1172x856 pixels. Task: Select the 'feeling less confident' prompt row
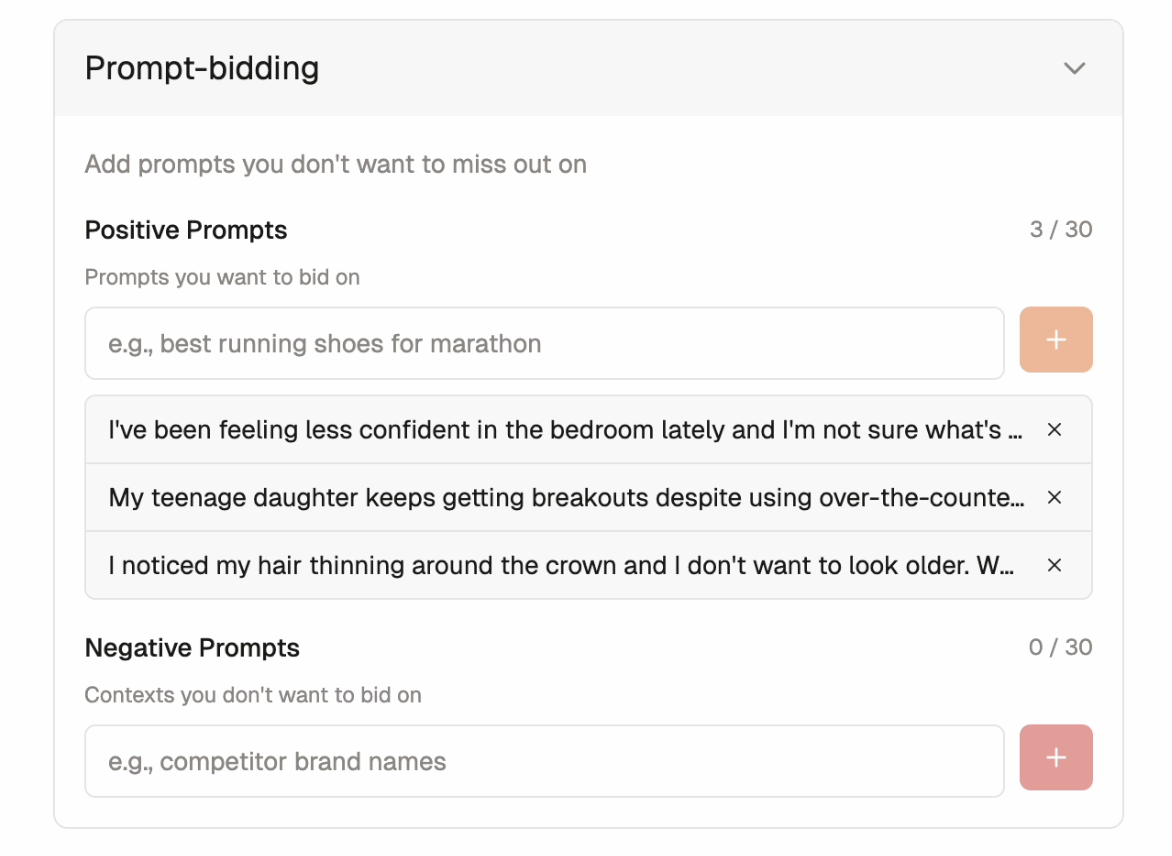click(x=560, y=430)
